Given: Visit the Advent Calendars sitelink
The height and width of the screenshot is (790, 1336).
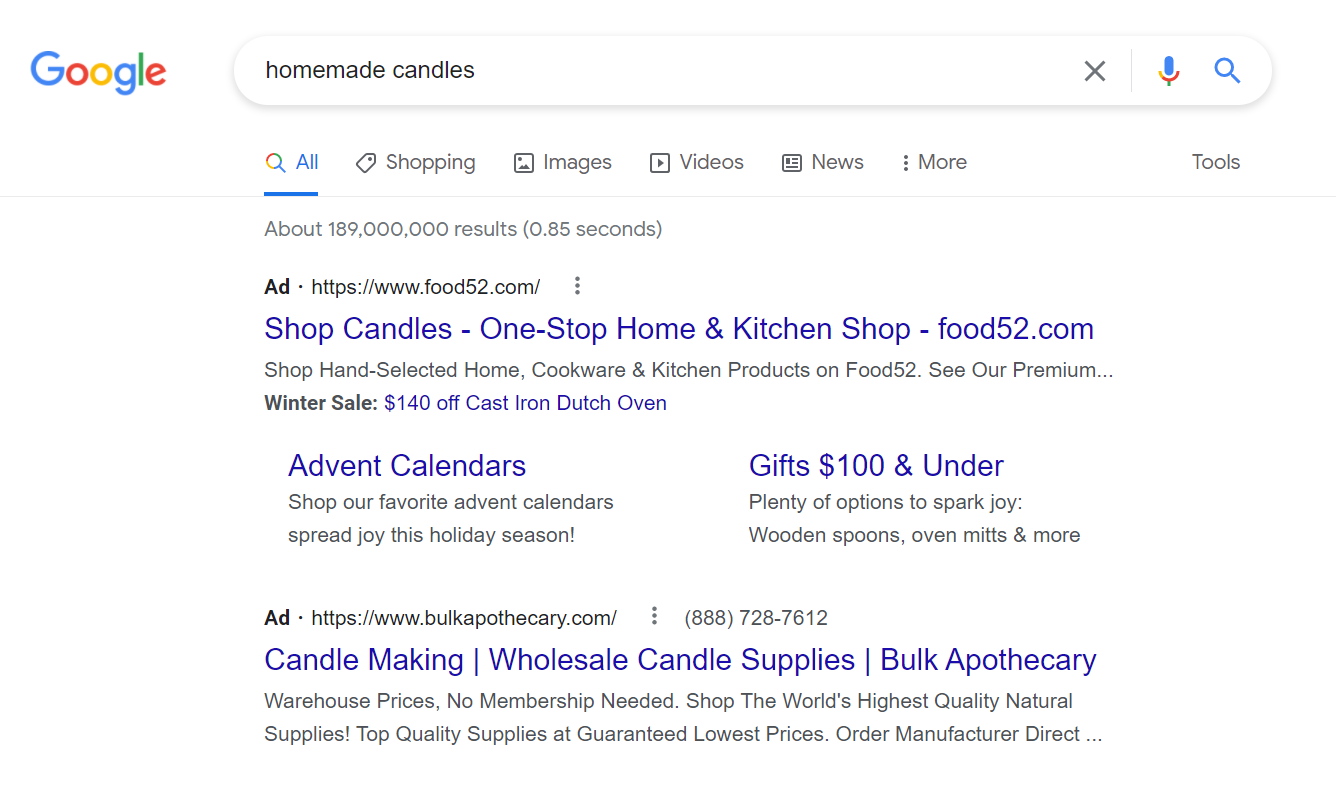Looking at the screenshot, I should 407,466.
